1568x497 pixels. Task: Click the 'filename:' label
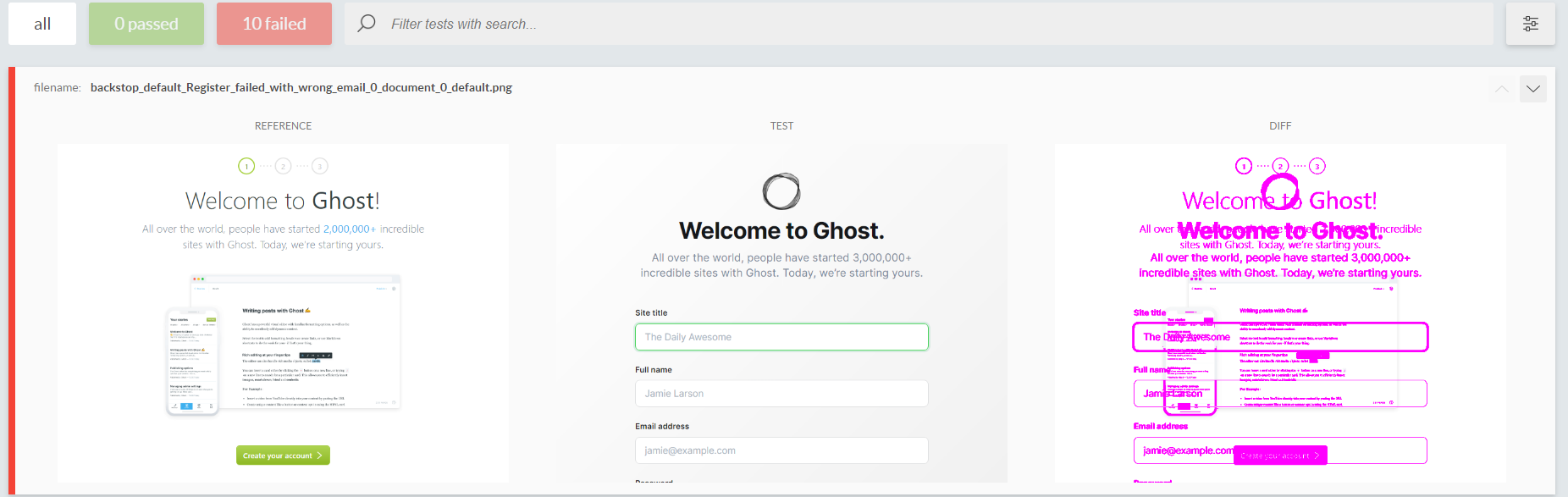coord(58,87)
